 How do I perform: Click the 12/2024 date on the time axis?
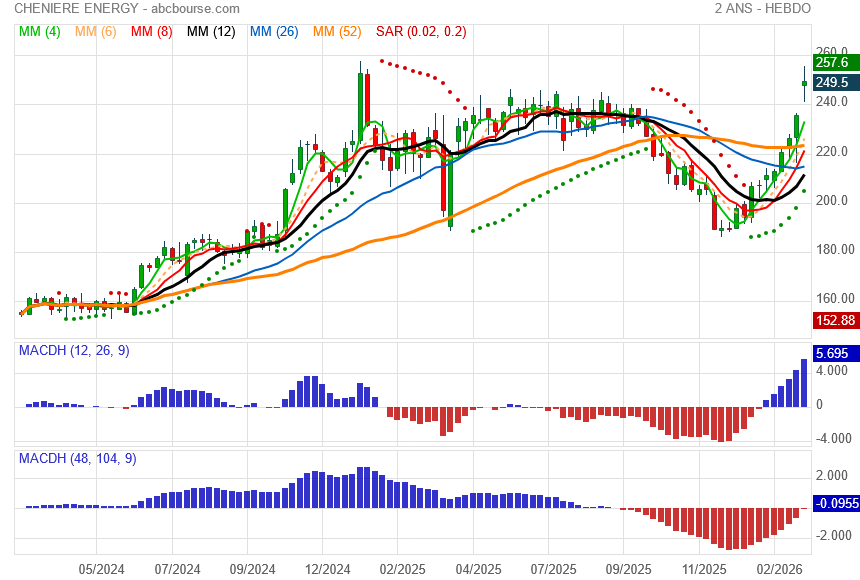click(327, 569)
